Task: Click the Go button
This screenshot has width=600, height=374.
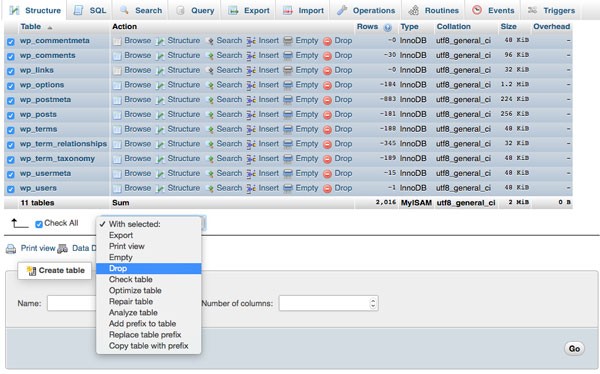Action: tap(574, 349)
